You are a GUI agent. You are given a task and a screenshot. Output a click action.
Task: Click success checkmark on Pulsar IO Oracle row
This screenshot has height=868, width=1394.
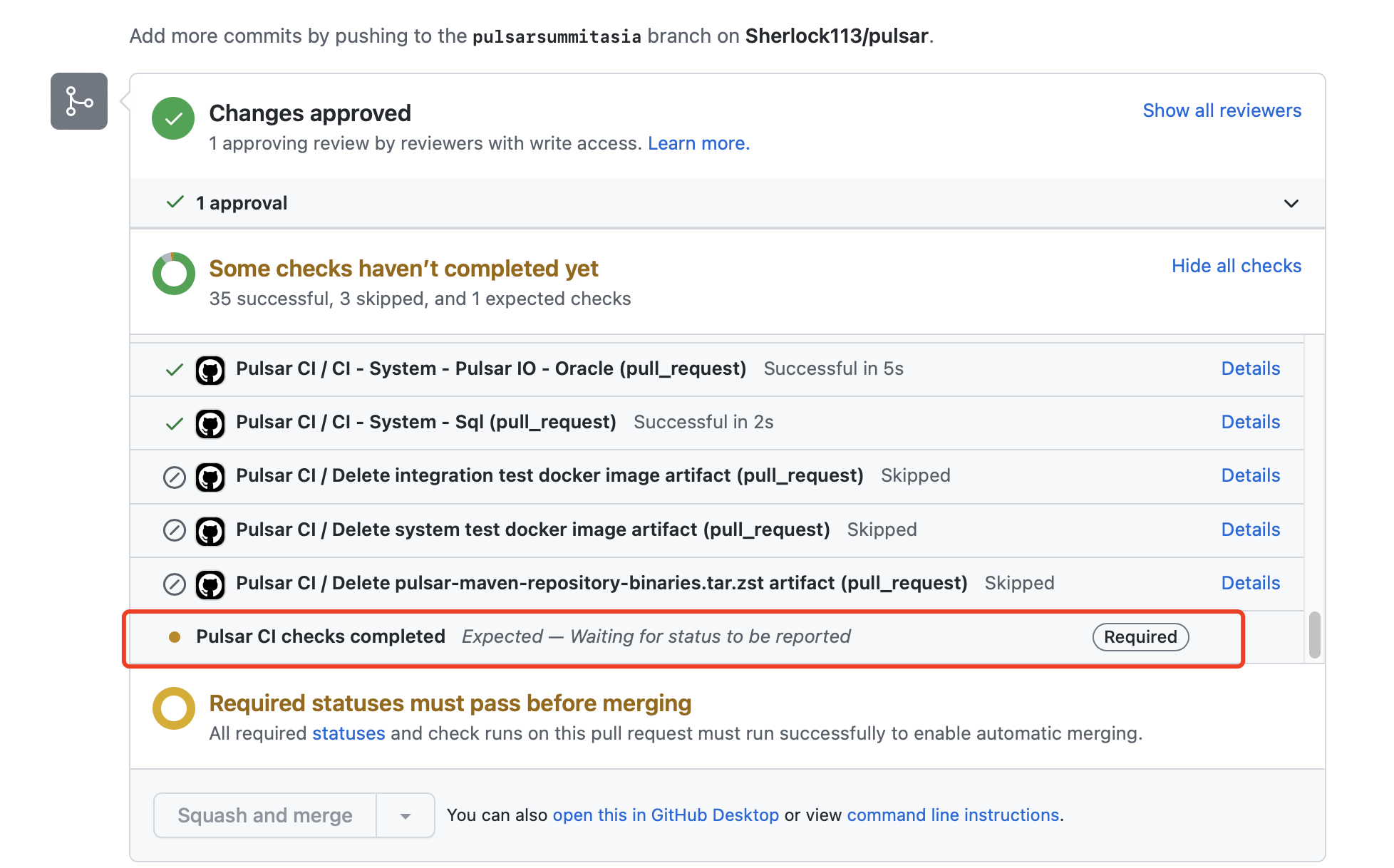click(x=175, y=370)
